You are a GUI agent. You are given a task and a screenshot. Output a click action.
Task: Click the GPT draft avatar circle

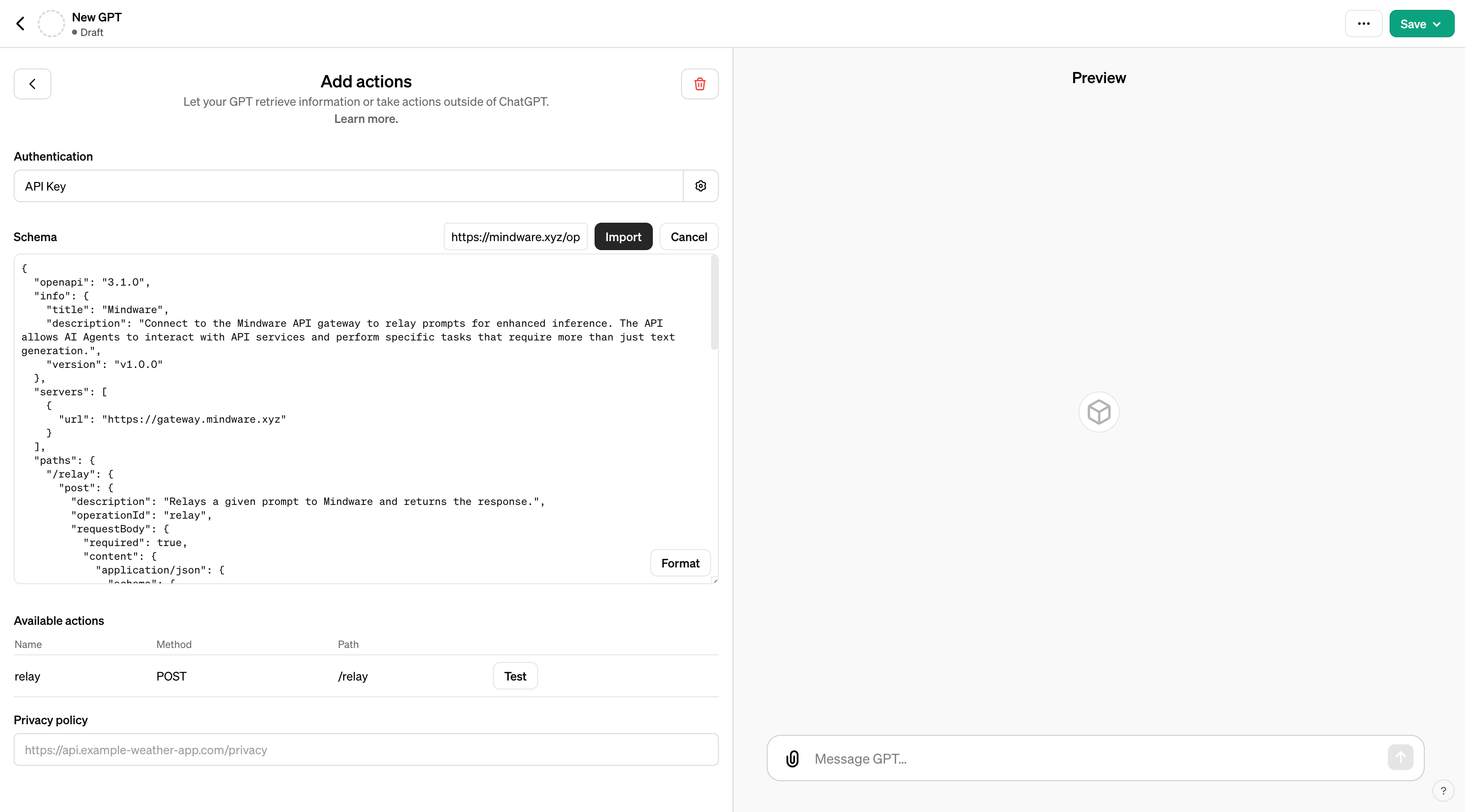point(51,24)
